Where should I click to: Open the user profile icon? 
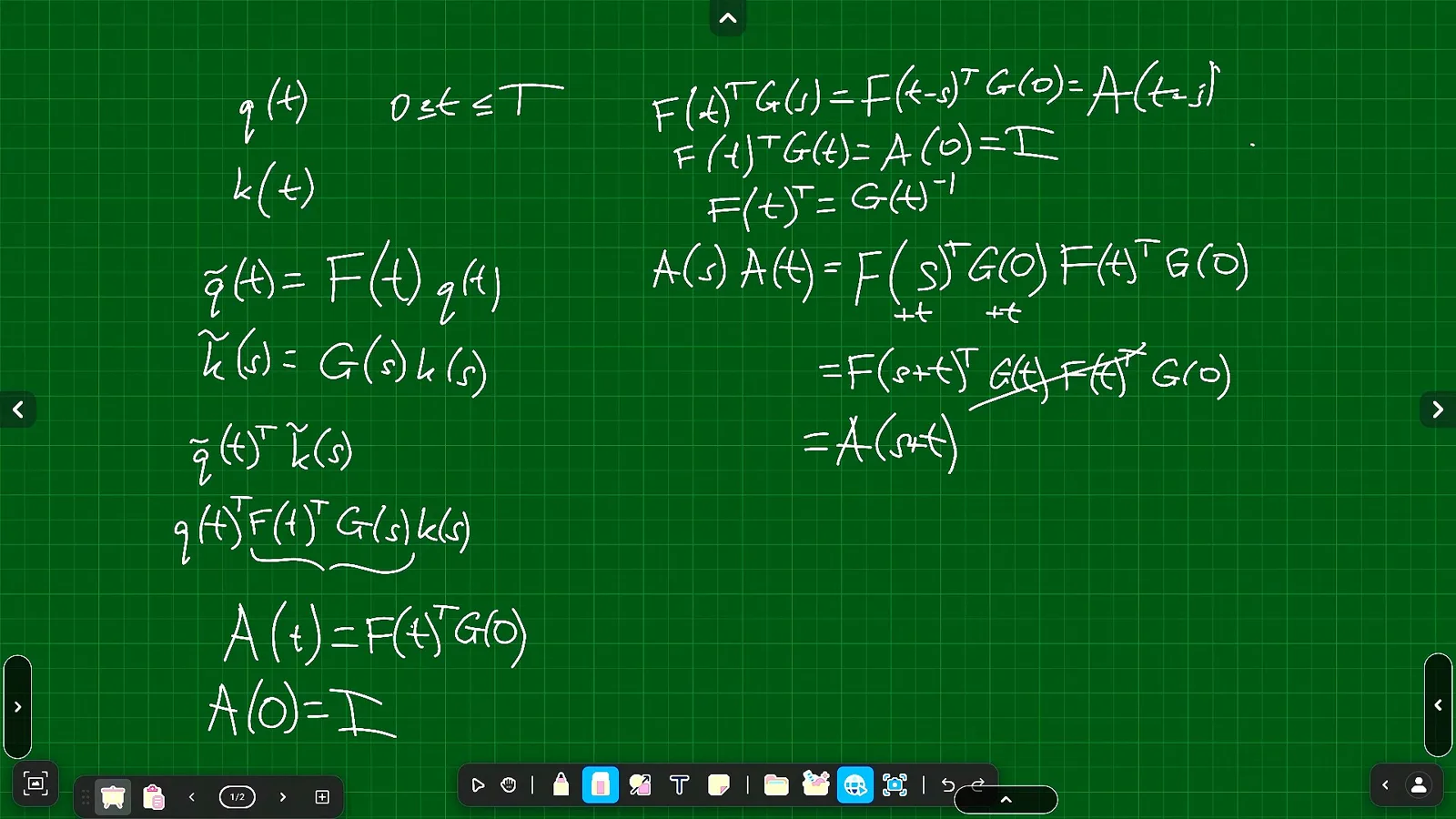pyautogui.click(x=1419, y=785)
